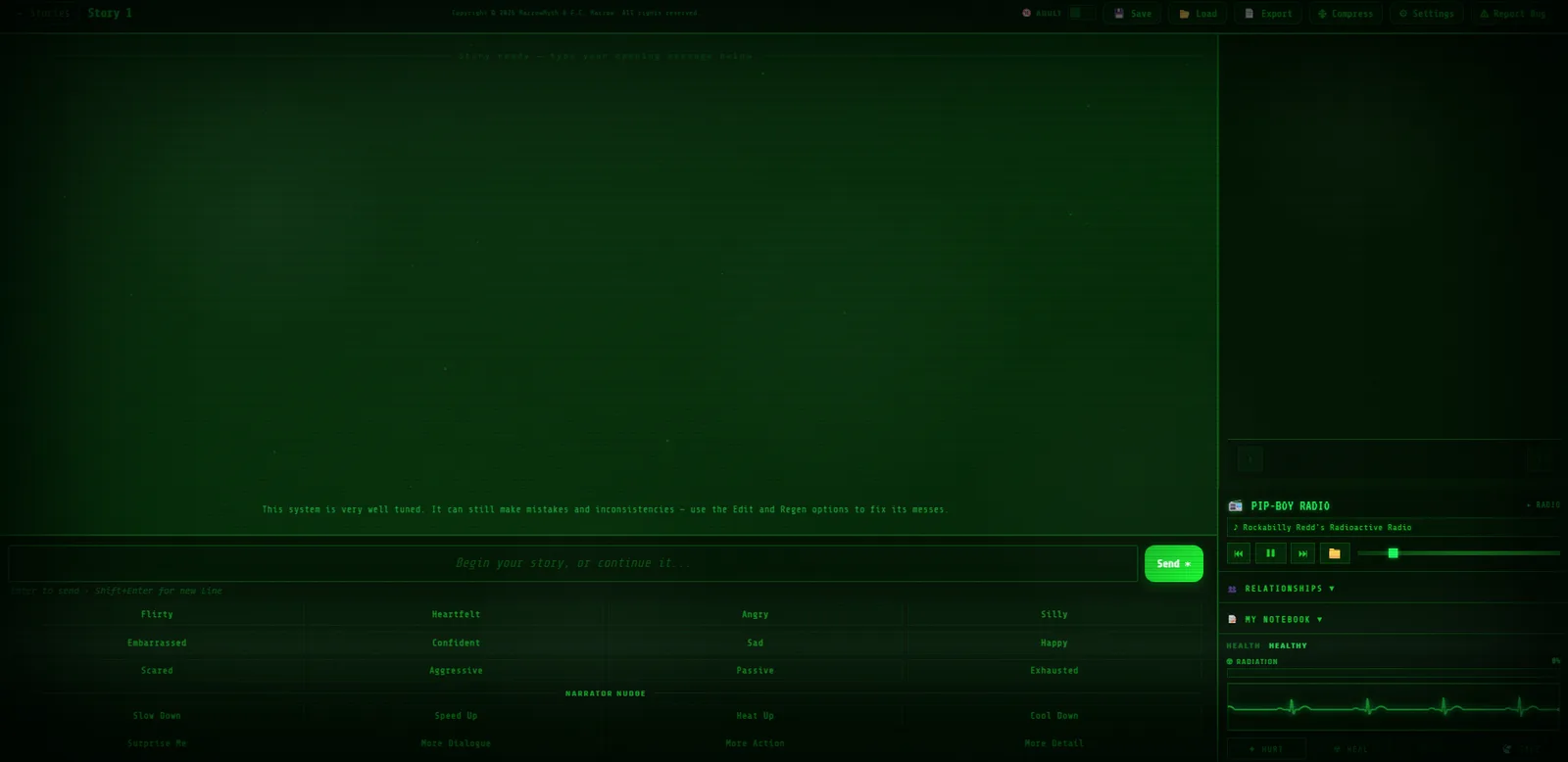This screenshot has width=1568, height=762.
Task: Choose the Surprise Me nudge
Action: [x=157, y=743]
